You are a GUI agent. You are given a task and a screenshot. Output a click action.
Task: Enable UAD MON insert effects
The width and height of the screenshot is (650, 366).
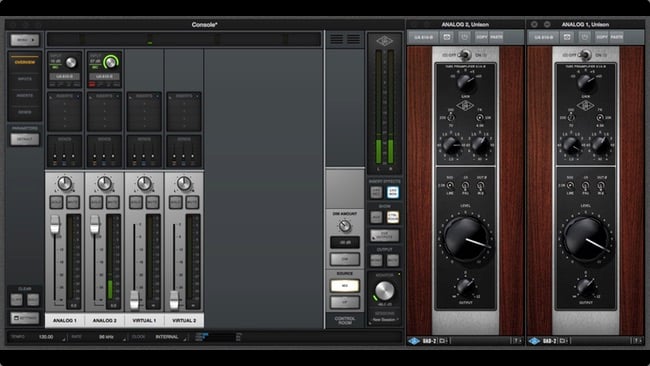coord(393,192)
